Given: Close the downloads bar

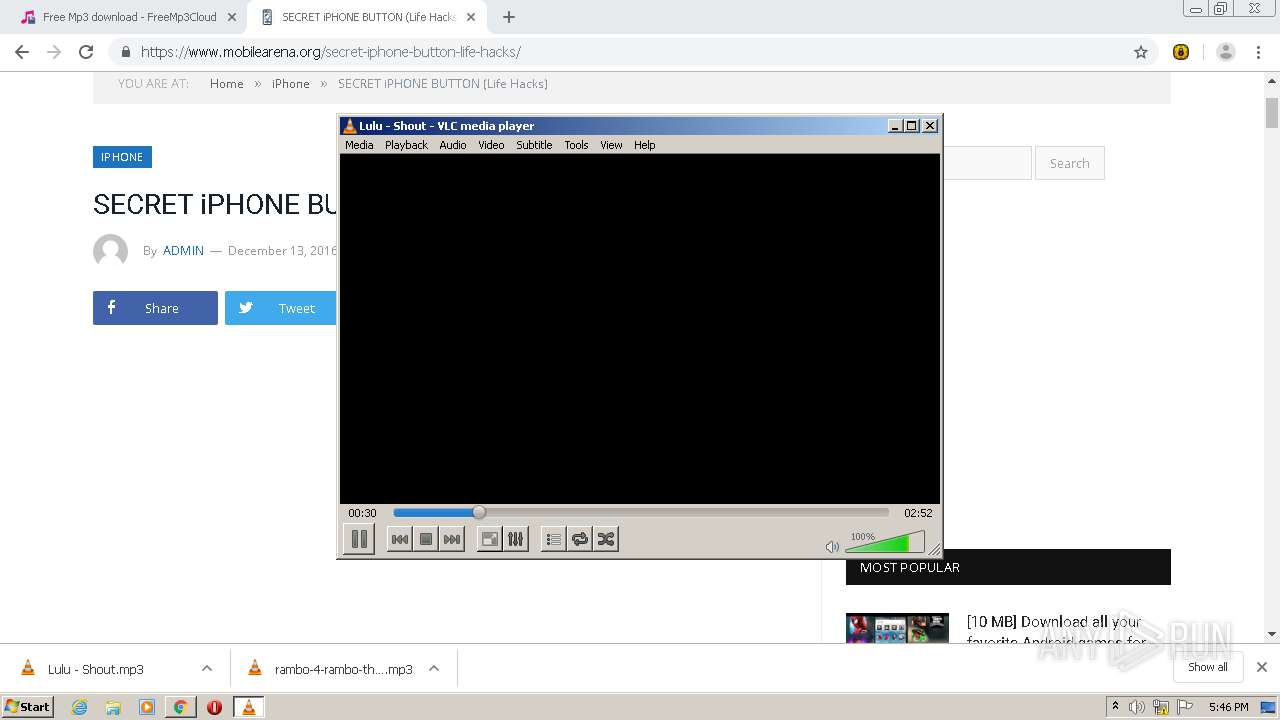Looking at the screenshot, I should pyautogui.click(x=1262, y=667).
